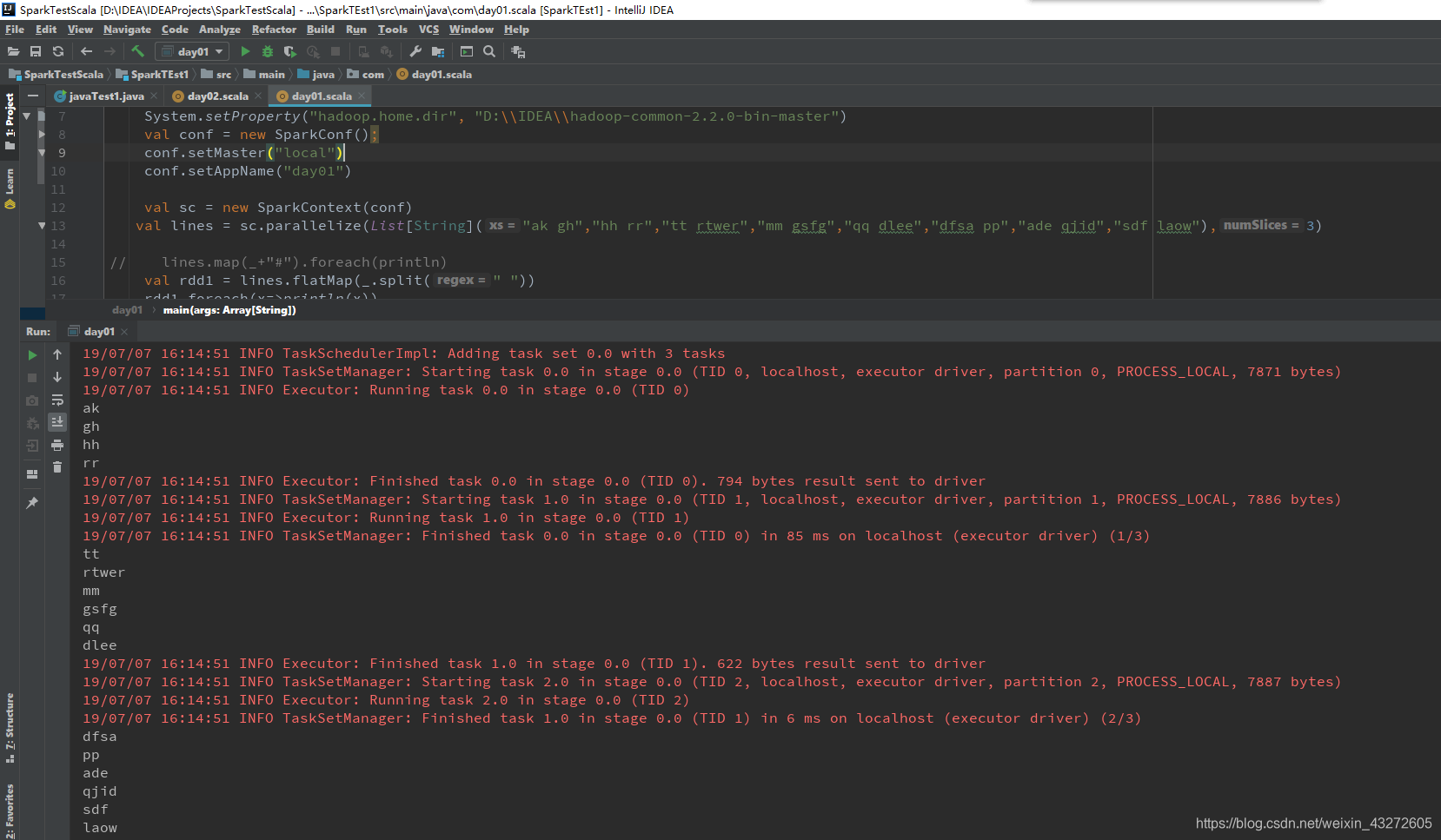Run day01 with coverage icon
Image resolution: width=1441 pixels, height=840 pixels.
290,51
